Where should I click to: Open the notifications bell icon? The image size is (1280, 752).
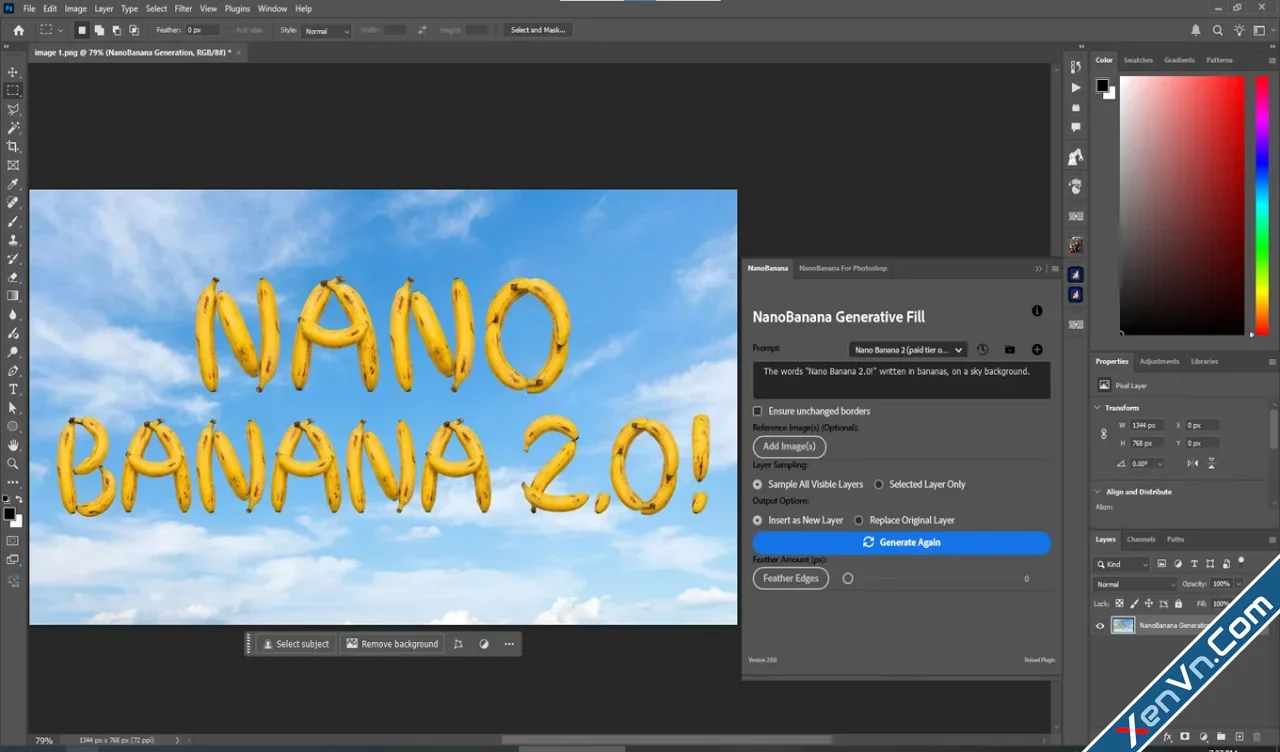pos(1196,30)
